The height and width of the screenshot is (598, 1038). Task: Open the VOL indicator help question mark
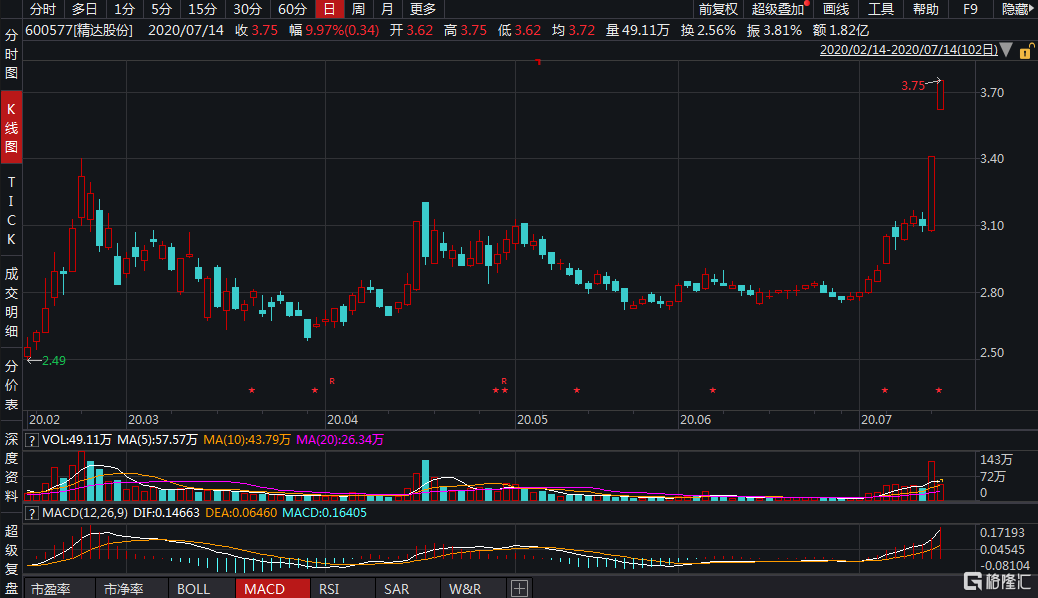(x=31, y=439)
